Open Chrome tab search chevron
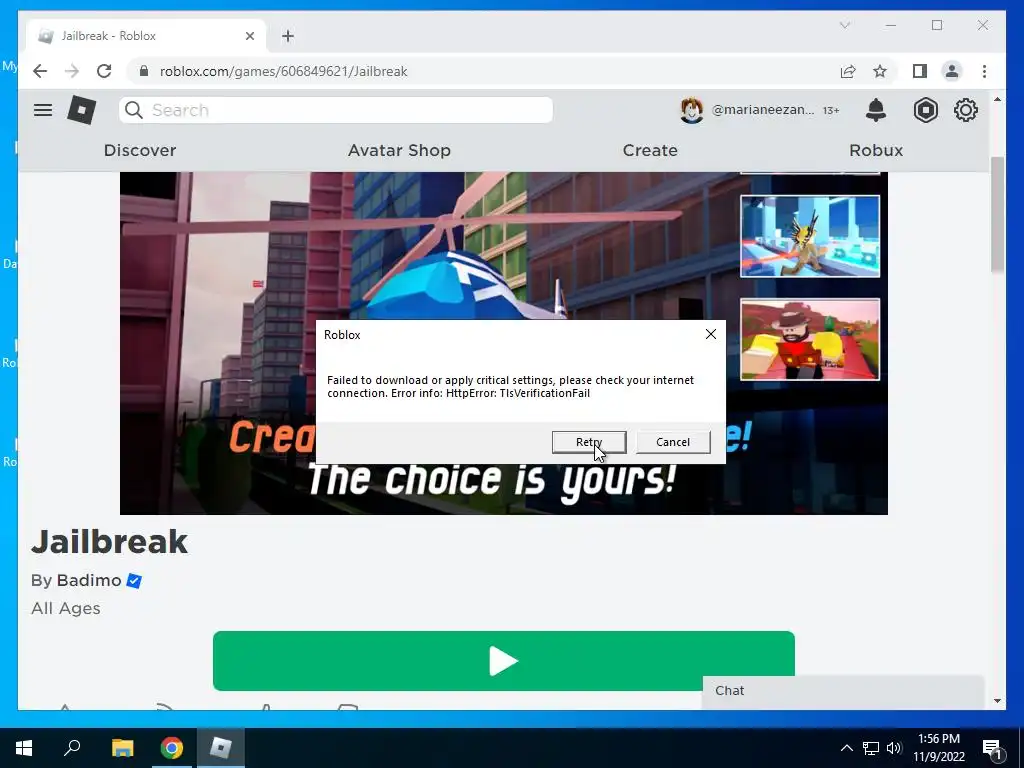 coord(844,25)
